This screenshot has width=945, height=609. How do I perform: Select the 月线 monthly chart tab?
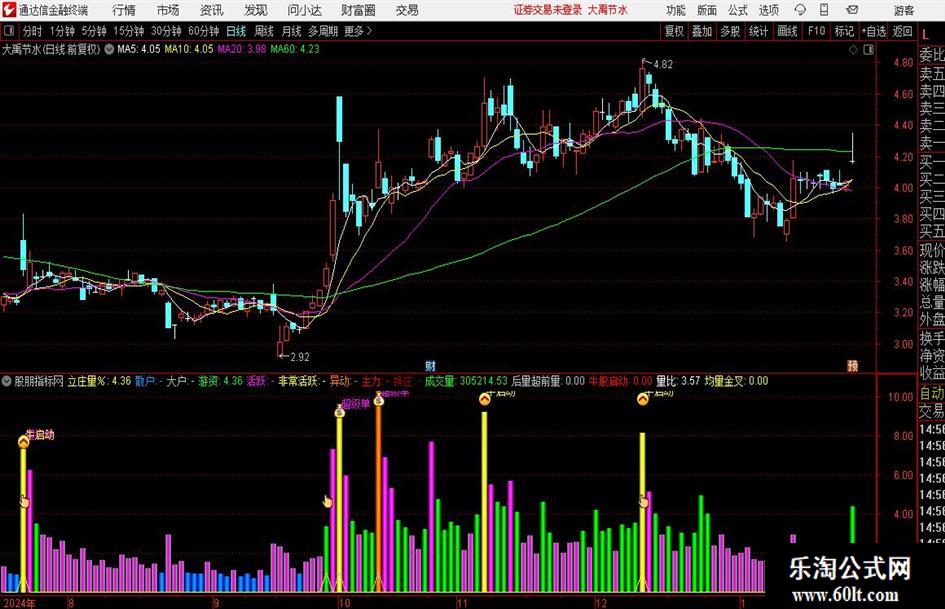[291, 31]
